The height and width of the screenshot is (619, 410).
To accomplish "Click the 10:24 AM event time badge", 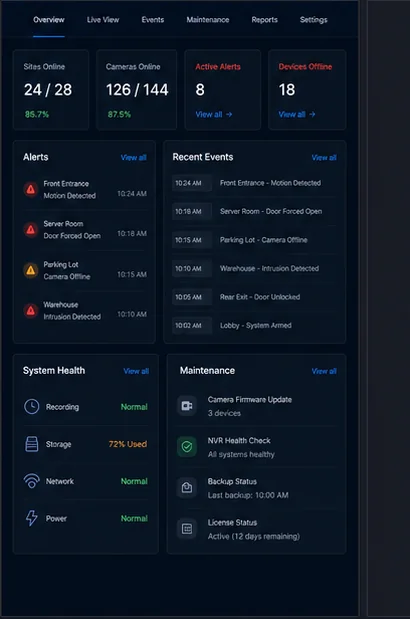I will (x=192, y=183).
